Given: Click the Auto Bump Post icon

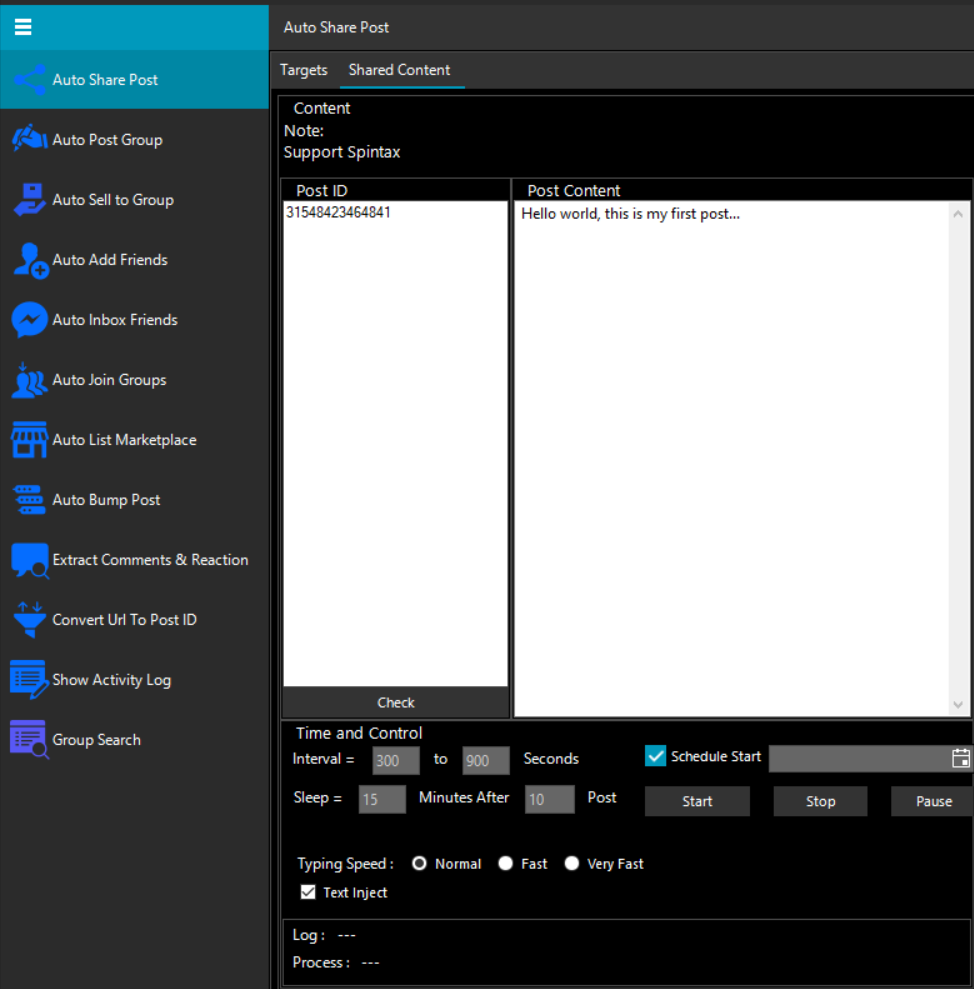Looking at the screenshot, I should (x=29, y=500).
